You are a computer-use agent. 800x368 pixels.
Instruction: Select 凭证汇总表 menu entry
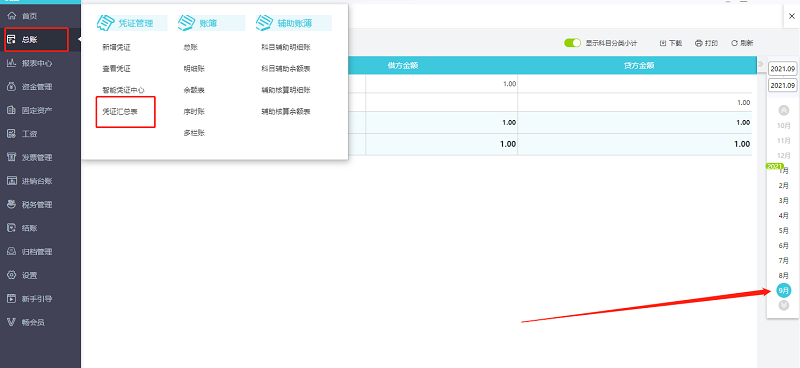click(x=120, y=111)
